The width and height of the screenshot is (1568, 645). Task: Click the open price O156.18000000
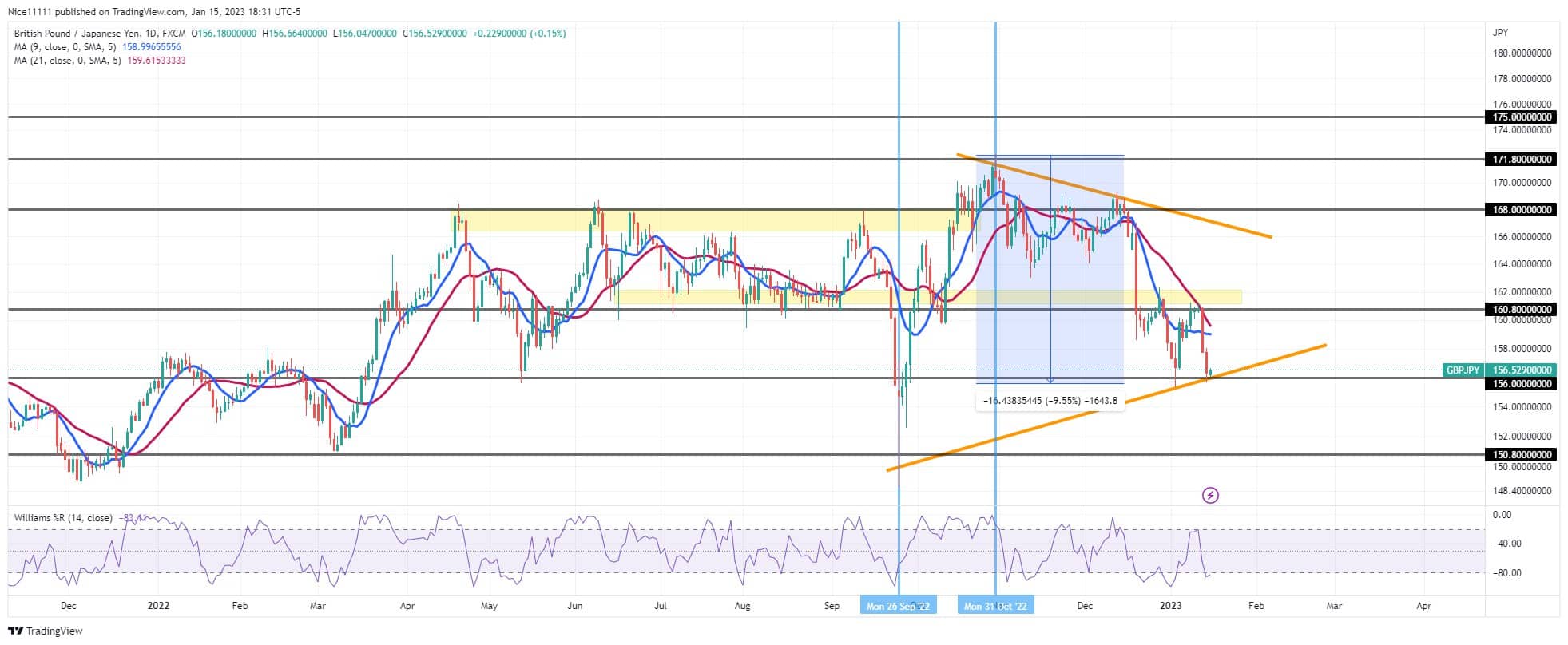coord(225,34)
